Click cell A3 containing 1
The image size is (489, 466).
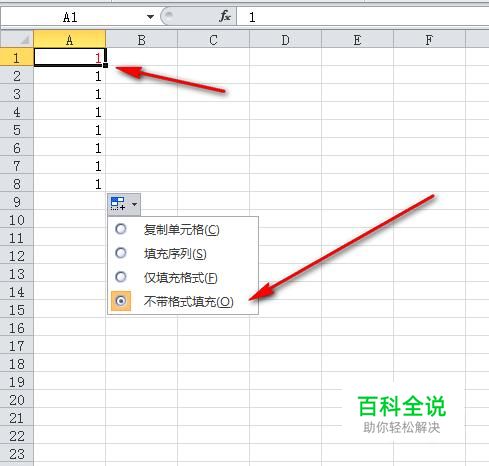tap(70, 94)
